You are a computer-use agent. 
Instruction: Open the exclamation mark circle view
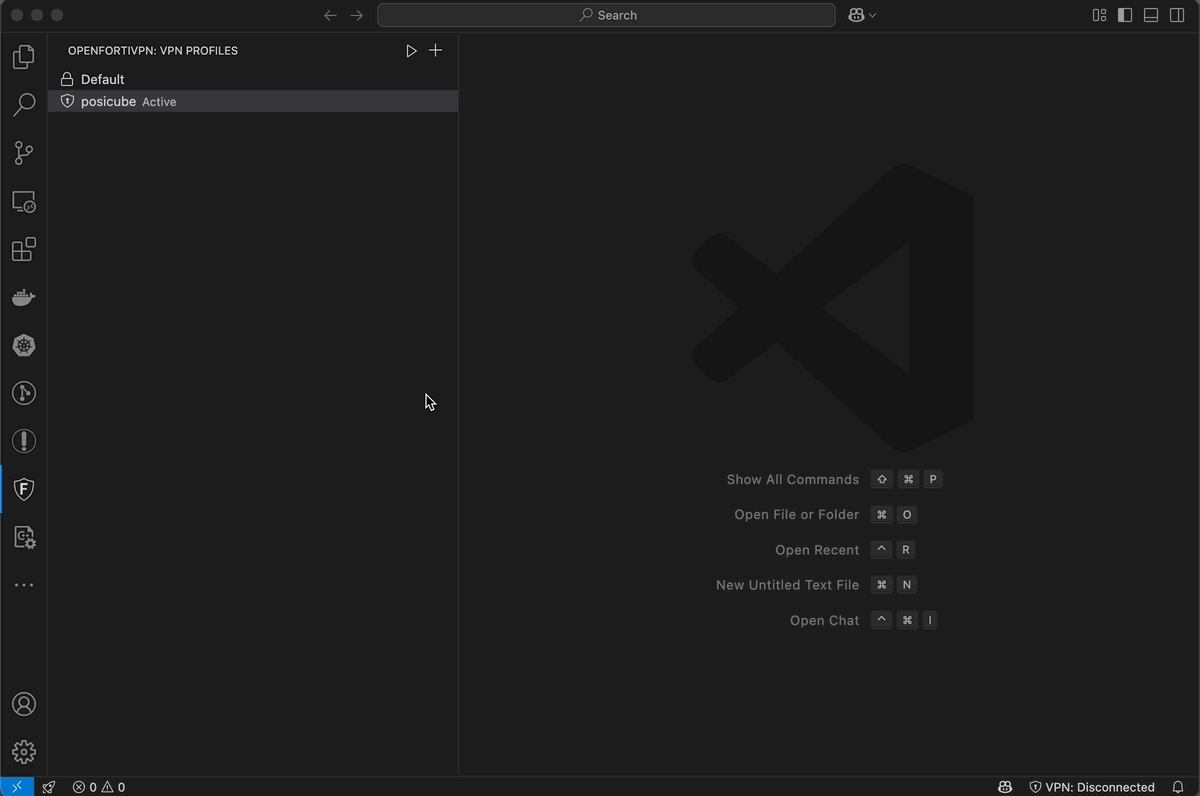tap(24, 441)
